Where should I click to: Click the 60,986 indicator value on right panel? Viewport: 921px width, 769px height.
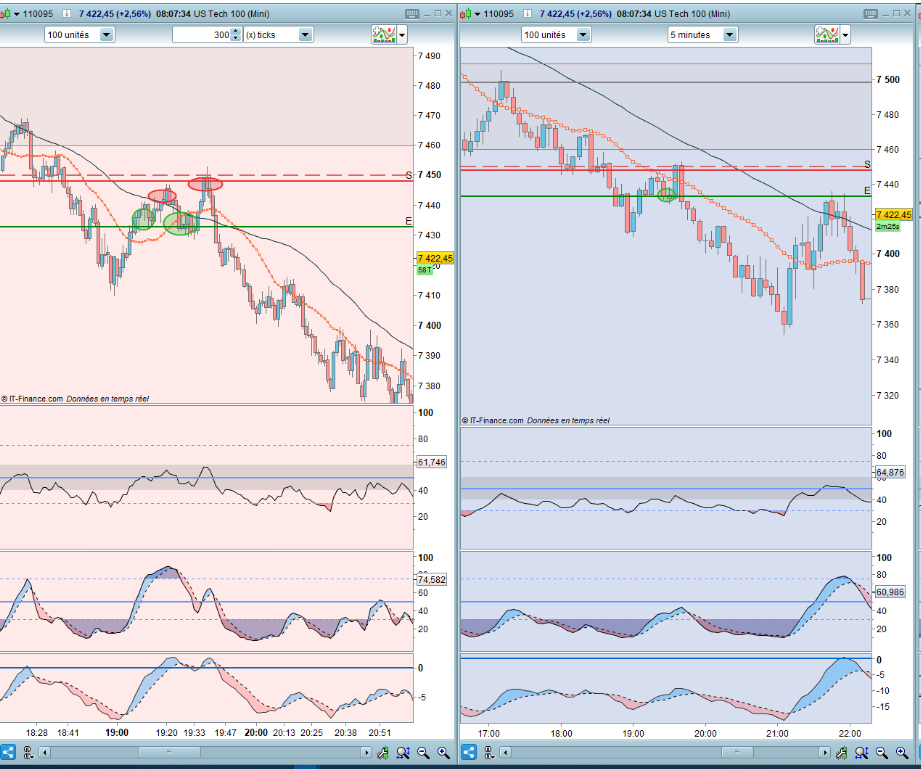click(x=890, y=592)
